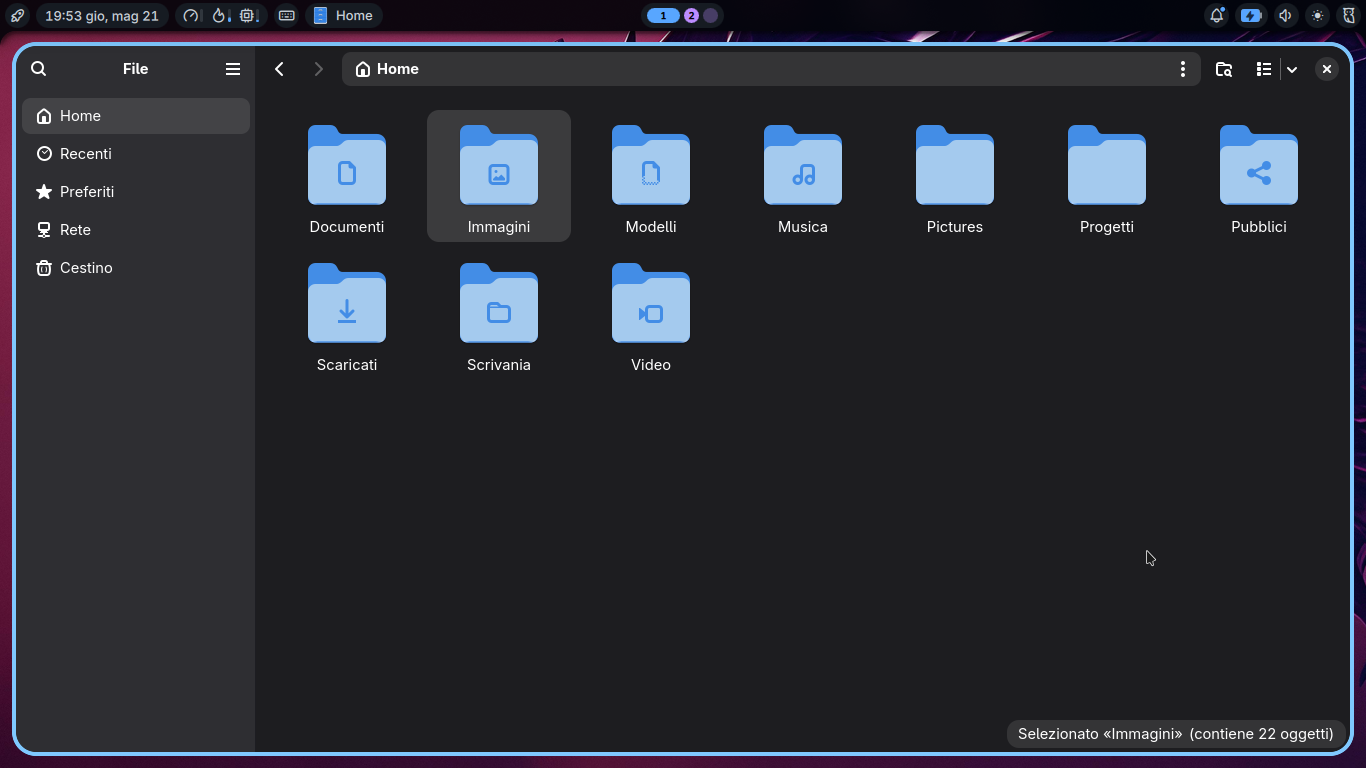Select the Pubblici shared folder icon
The width and height of the screenshot is (1366, 768).
click(x=1259, y=165)
